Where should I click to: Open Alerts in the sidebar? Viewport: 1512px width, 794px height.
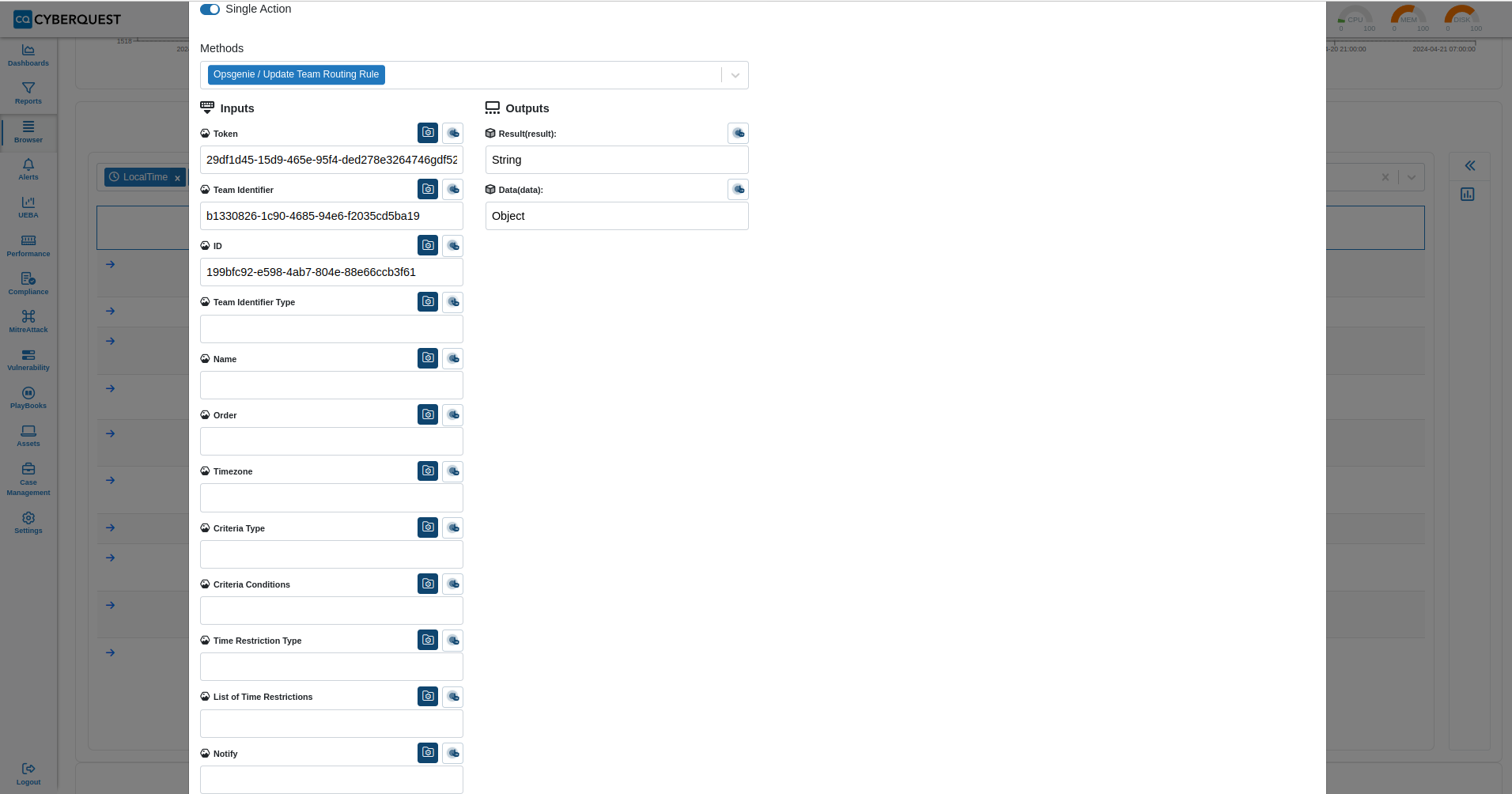coord(28,169)
